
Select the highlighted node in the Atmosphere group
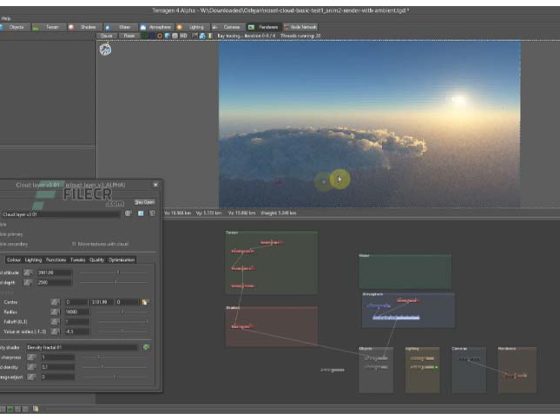(x=396, y=318)
